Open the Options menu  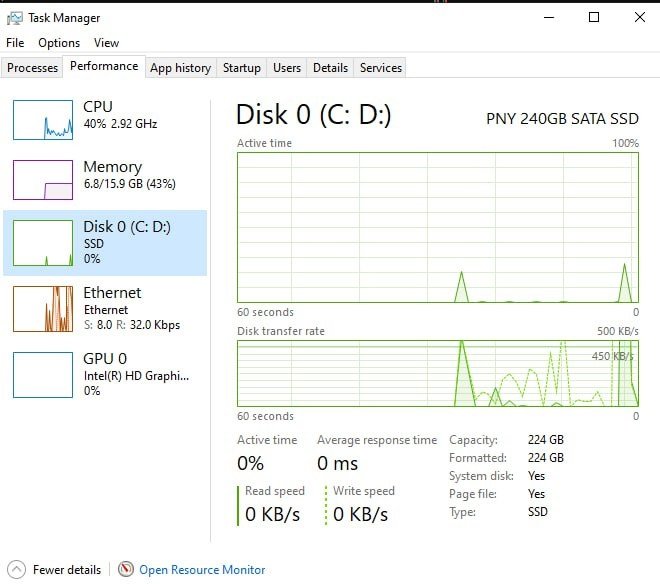[59, 43]
